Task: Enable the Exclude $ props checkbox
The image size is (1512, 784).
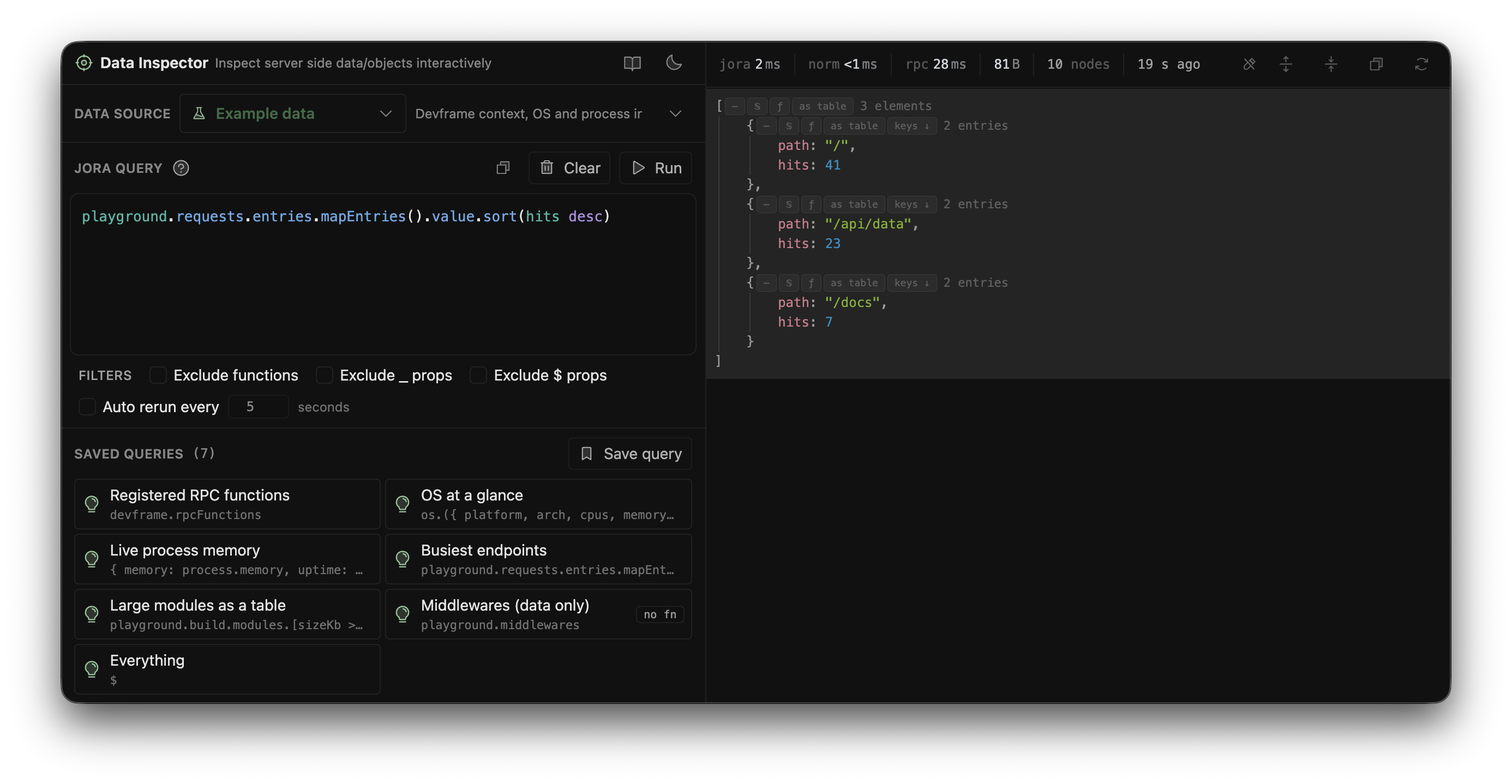Action: point(478,376)
